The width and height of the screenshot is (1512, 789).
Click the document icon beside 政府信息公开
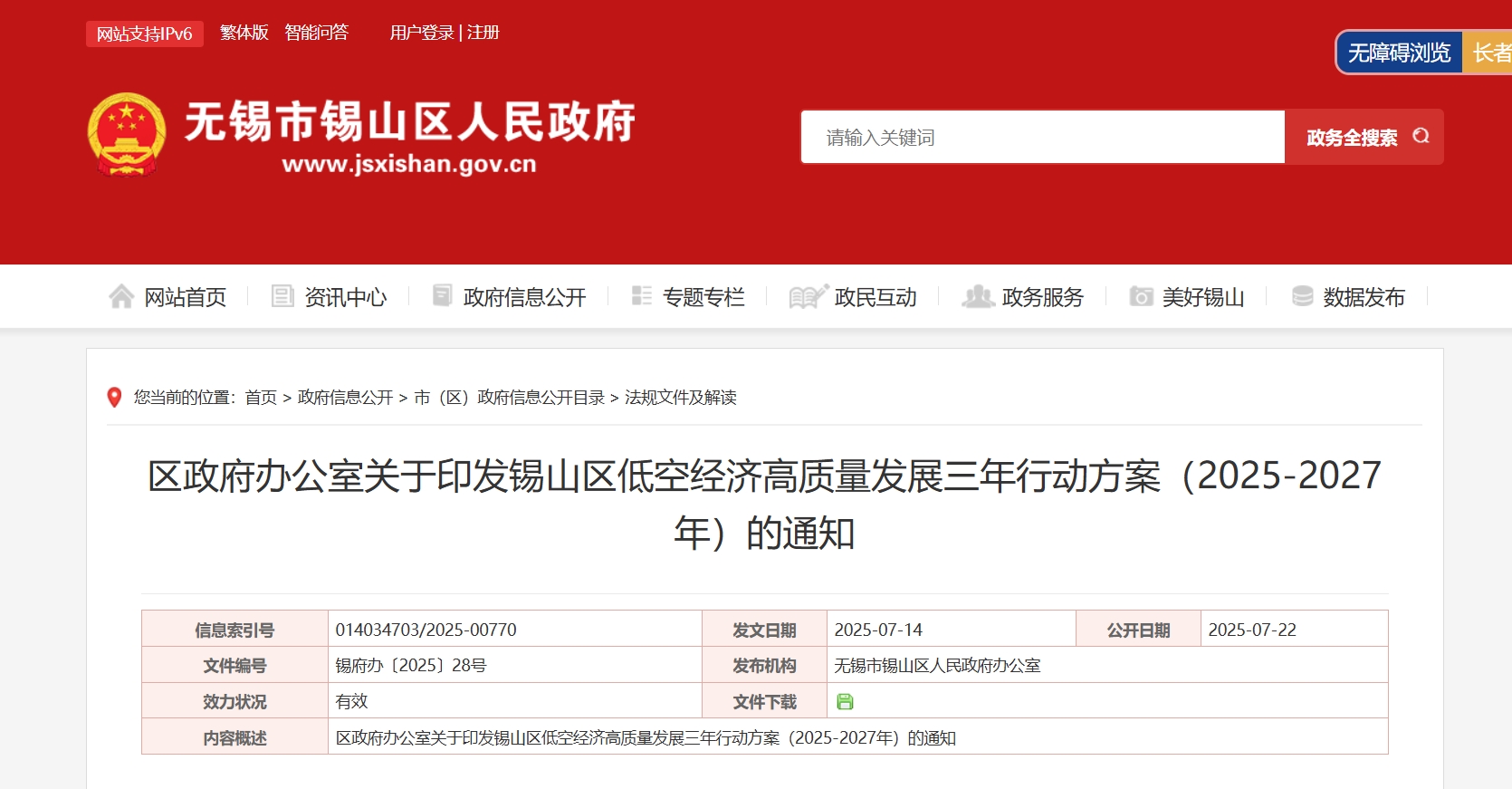tap(442, 295)
